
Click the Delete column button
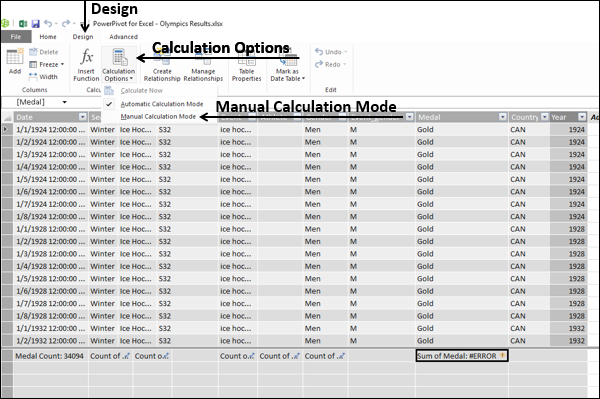pyautogui.click(x=44, y=52)
